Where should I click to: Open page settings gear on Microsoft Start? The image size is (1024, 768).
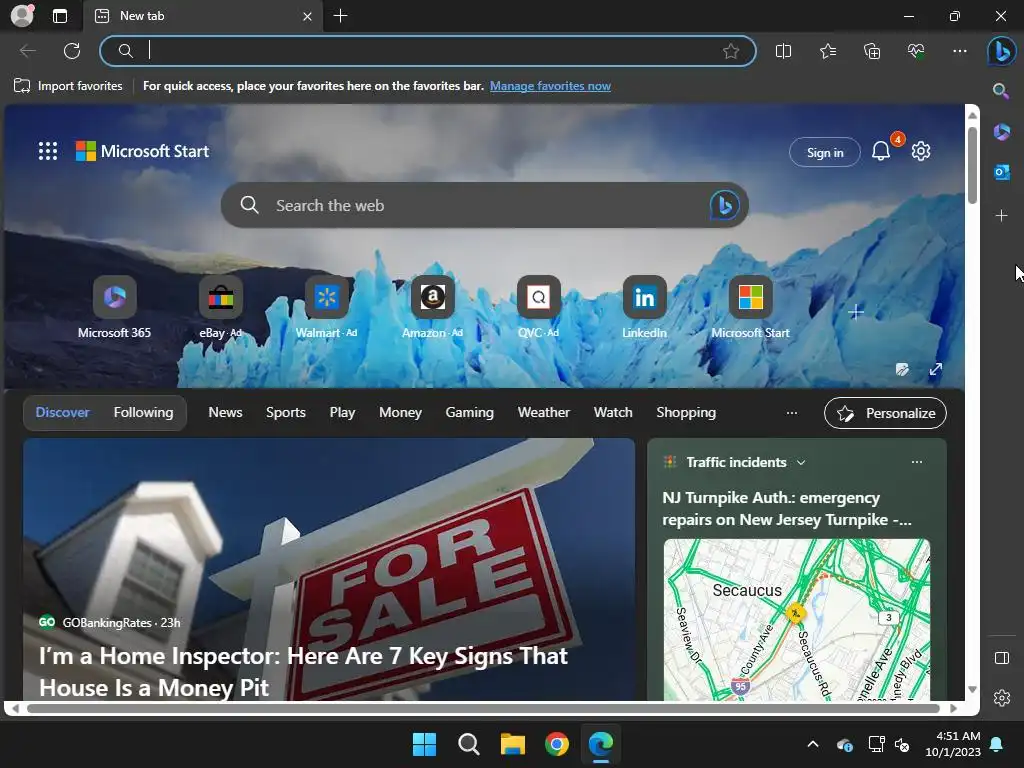921,152
